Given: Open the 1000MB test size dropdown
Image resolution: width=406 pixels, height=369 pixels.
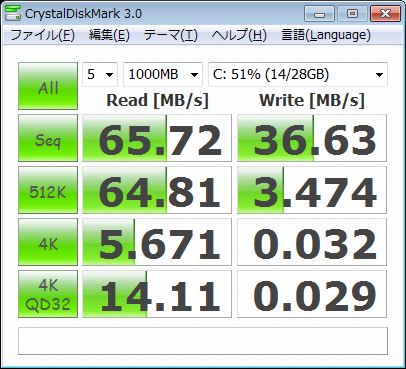Looking at the screenshot, I should (163, 74).
